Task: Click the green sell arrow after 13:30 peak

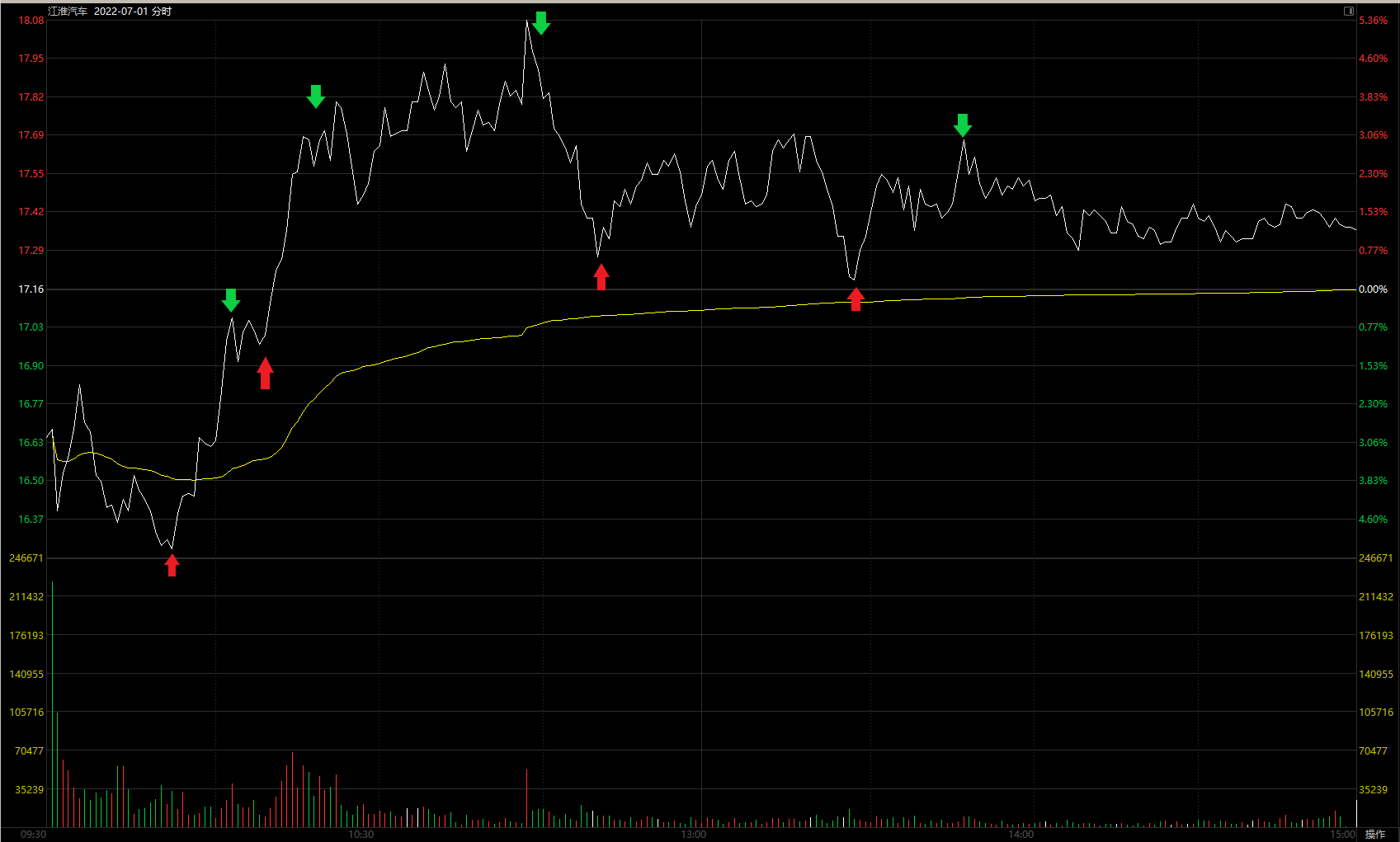Action: click(962, 125)
